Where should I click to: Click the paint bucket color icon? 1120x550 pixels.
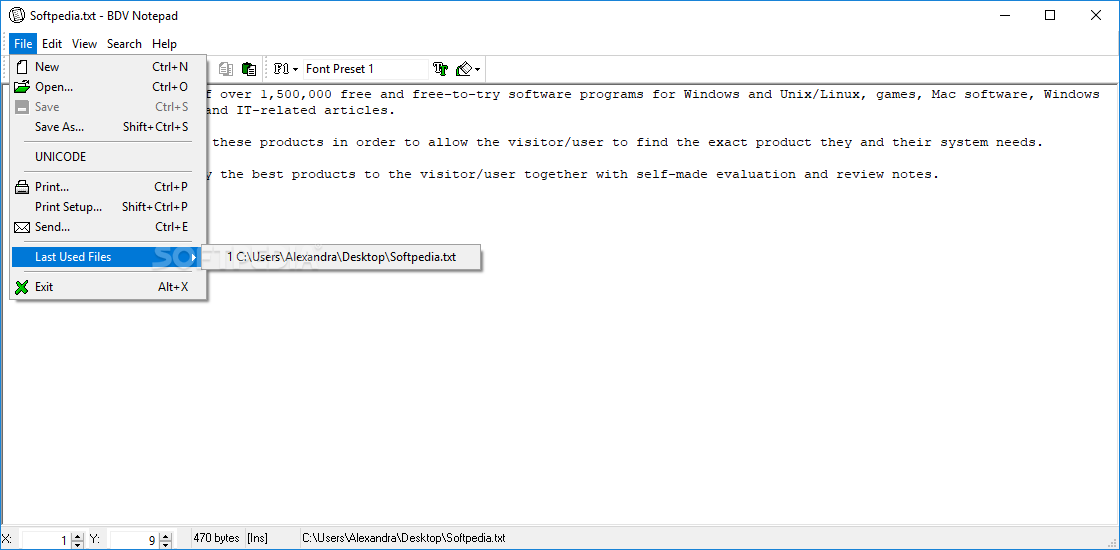[x=465, y=69]
